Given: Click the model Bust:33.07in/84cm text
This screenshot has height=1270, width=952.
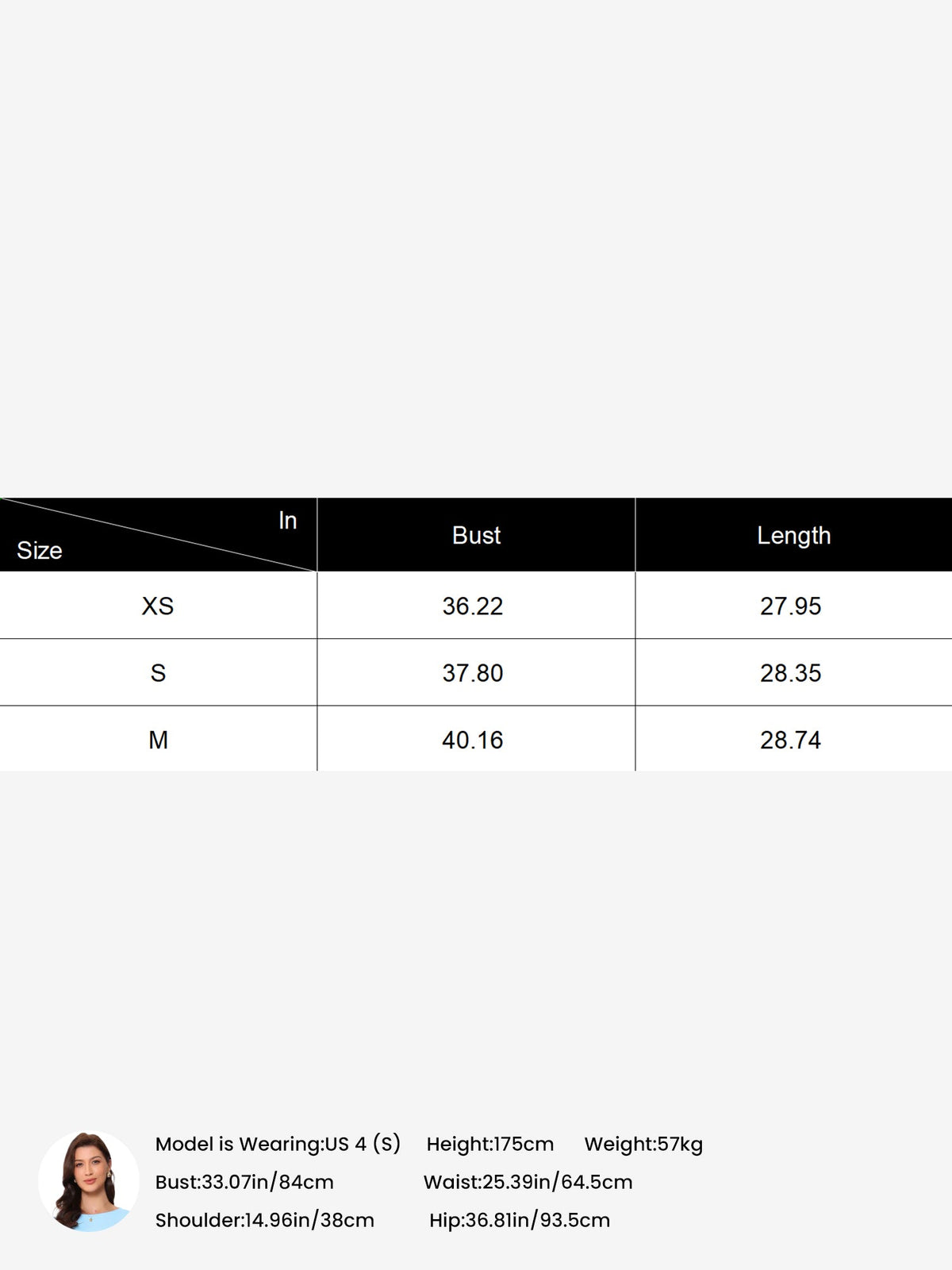Looking at the screenshot, I should click(244, 1182).
